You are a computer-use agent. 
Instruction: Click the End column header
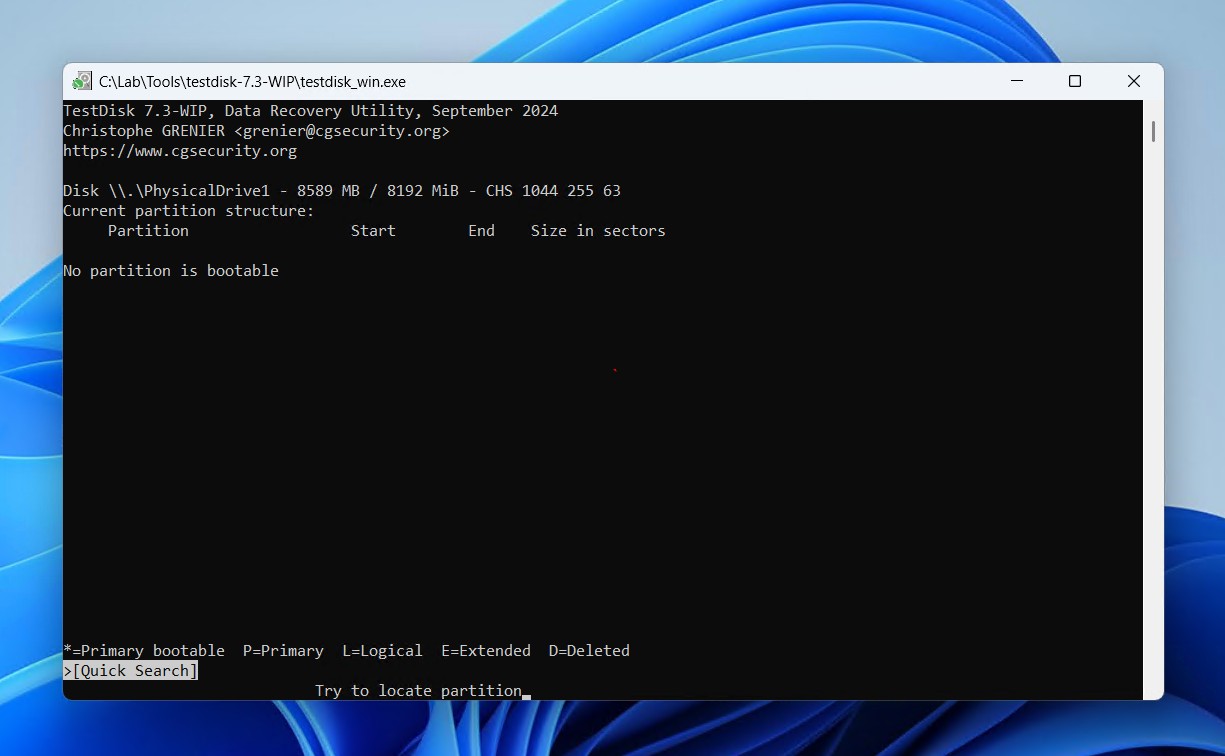(x=481, y=231)
